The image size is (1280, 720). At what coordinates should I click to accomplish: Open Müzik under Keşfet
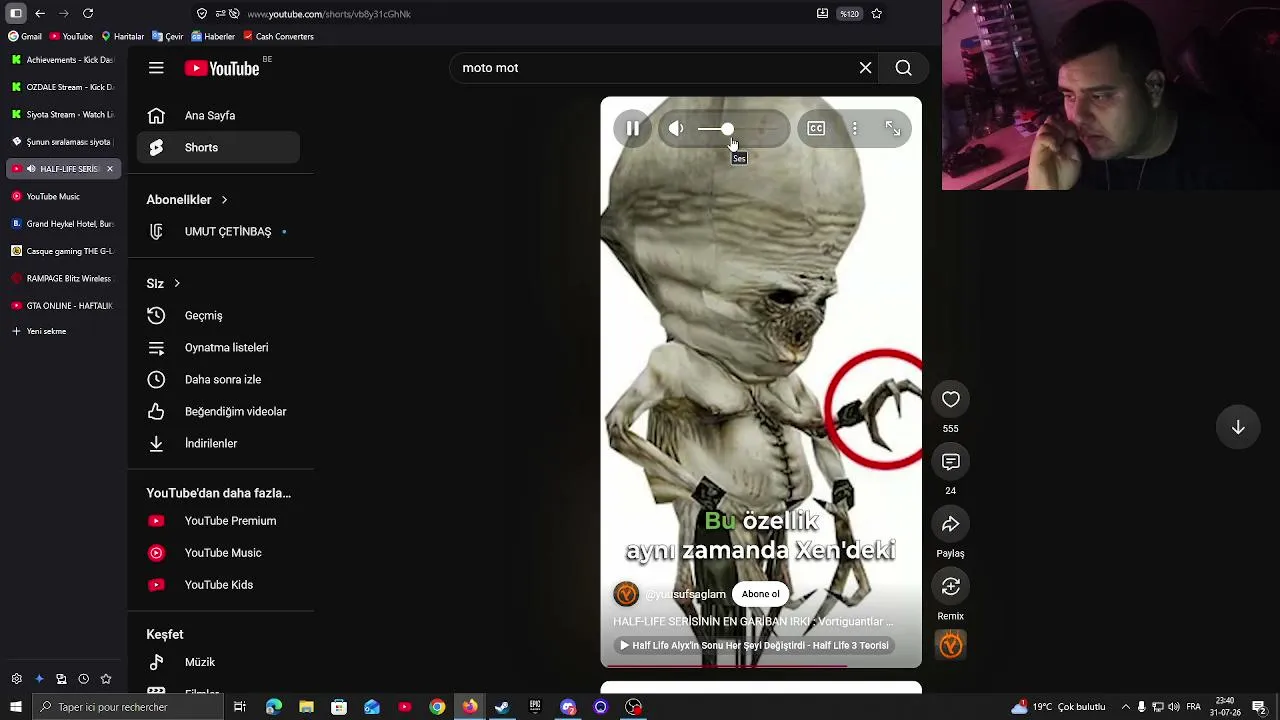(218, 662)
